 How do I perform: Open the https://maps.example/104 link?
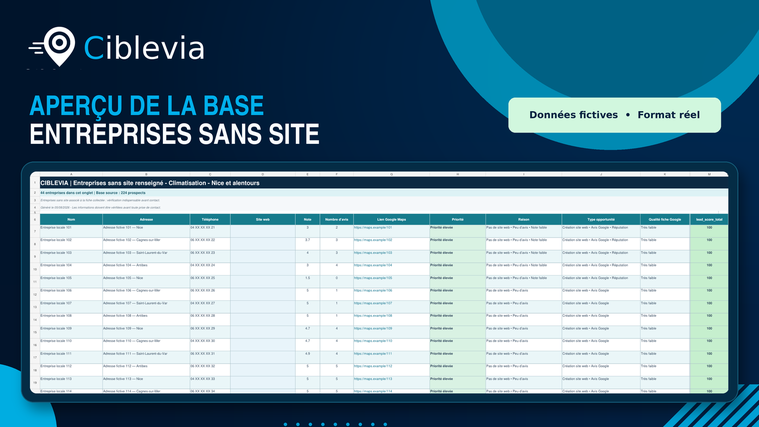[x=373, y=265]
